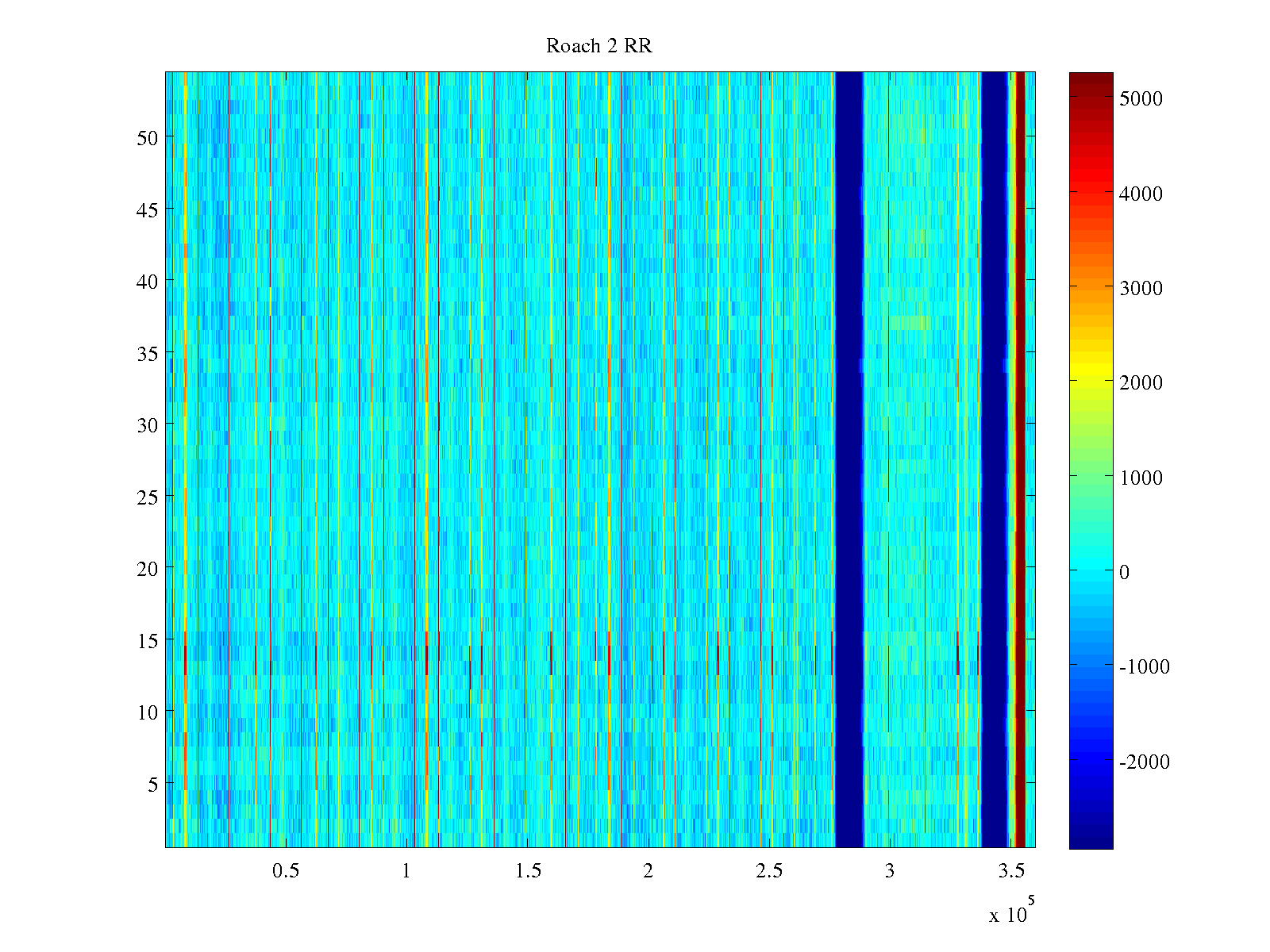Click the plot title 'Roach 2 RR'
Viewport: 1270px width, 952px height.
tap(599, 46)
